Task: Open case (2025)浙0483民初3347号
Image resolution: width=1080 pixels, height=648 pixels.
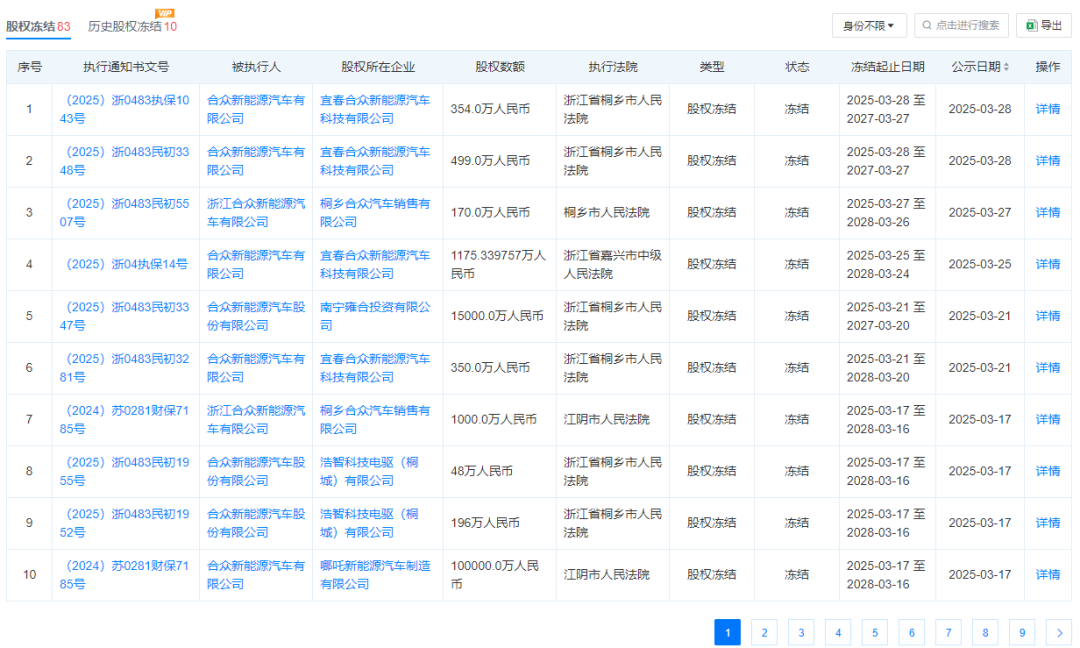Action: (x=125, y=316)
